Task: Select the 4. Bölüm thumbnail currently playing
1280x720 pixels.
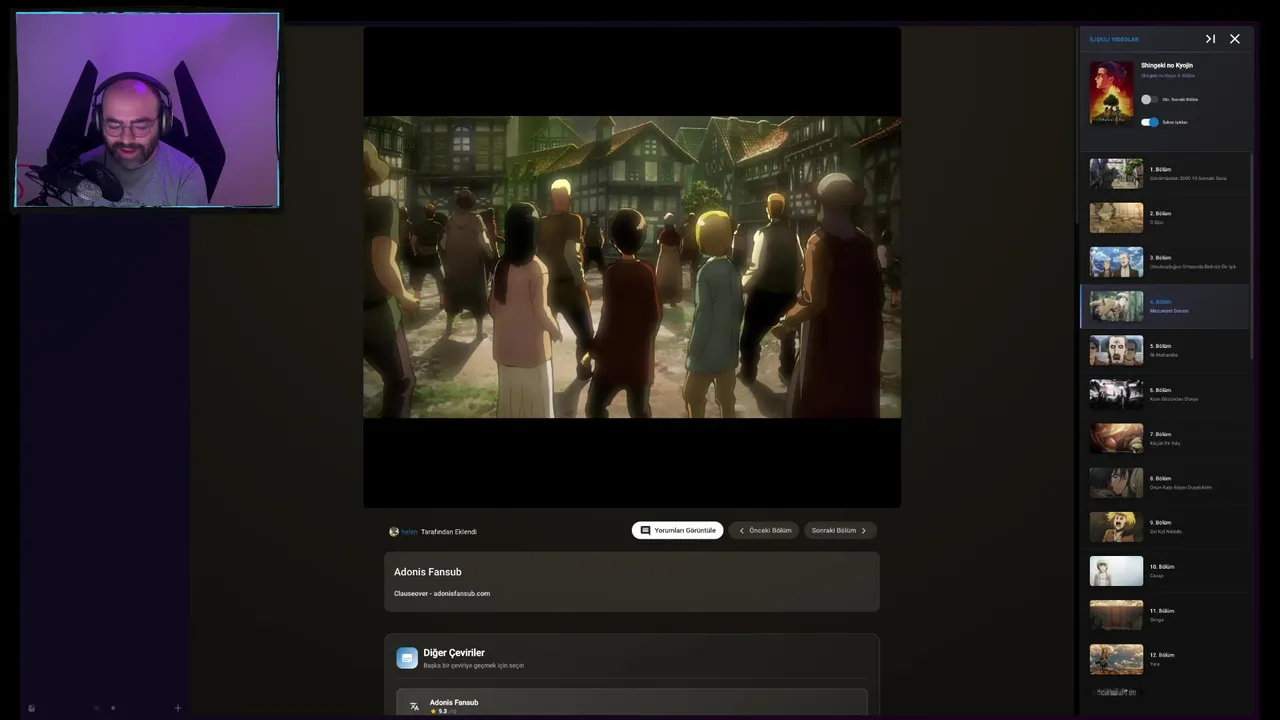Action: (1116, 306)
